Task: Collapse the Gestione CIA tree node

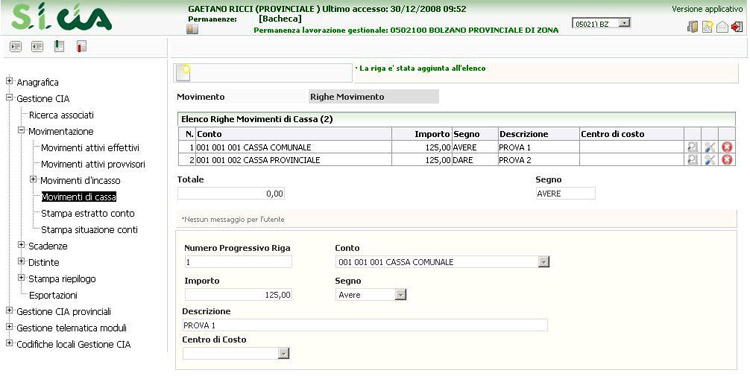Action: click(x=9, y=98)
